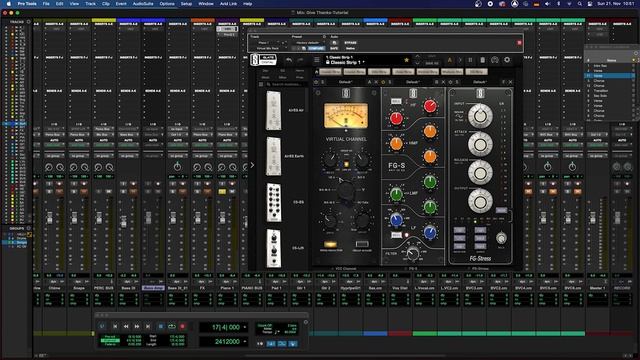Adjust blue LF frequency knob on FG-S
The height and width of the screenshot is (360, 640).
396,220
